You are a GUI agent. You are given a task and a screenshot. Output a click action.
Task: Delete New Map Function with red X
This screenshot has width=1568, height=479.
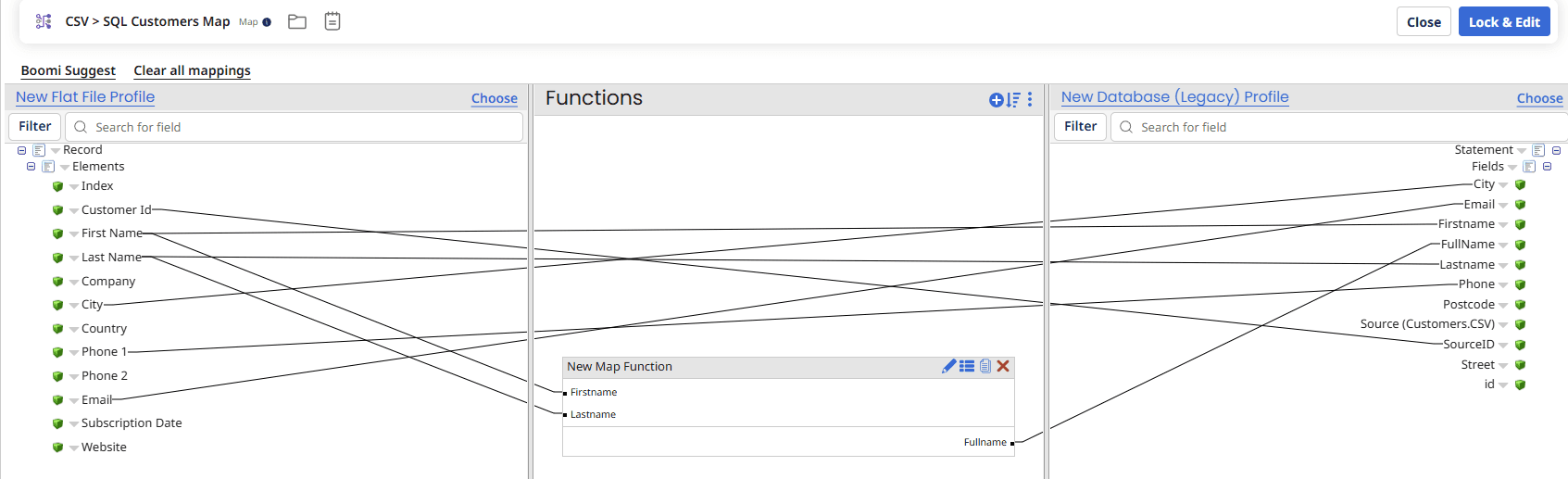point(1003,367)
